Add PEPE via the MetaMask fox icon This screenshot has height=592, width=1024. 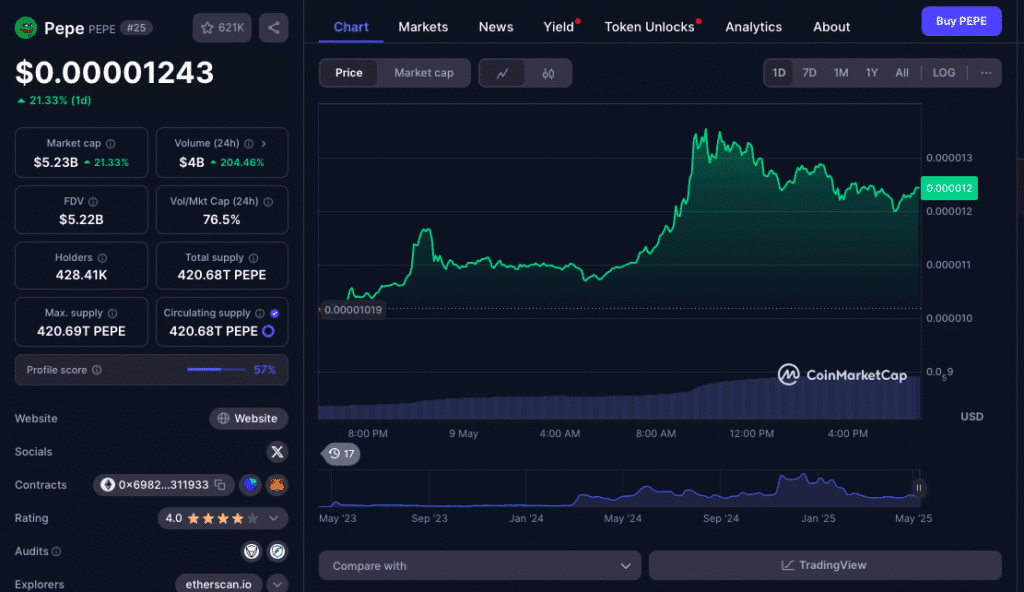click(x=277, y=485)
